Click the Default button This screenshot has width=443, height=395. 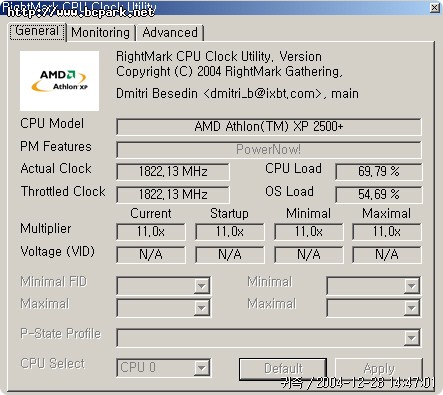[x=283, y=369]
